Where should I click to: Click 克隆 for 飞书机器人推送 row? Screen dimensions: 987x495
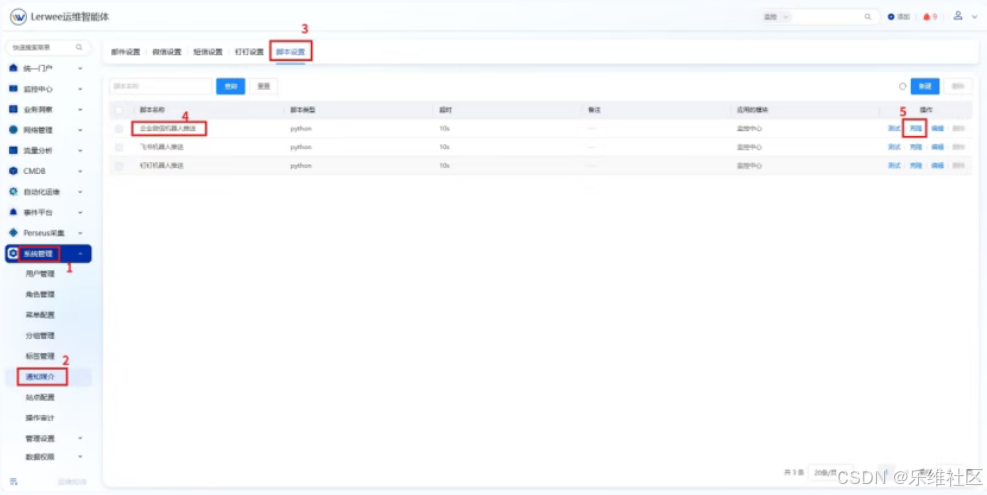(916, 147)
